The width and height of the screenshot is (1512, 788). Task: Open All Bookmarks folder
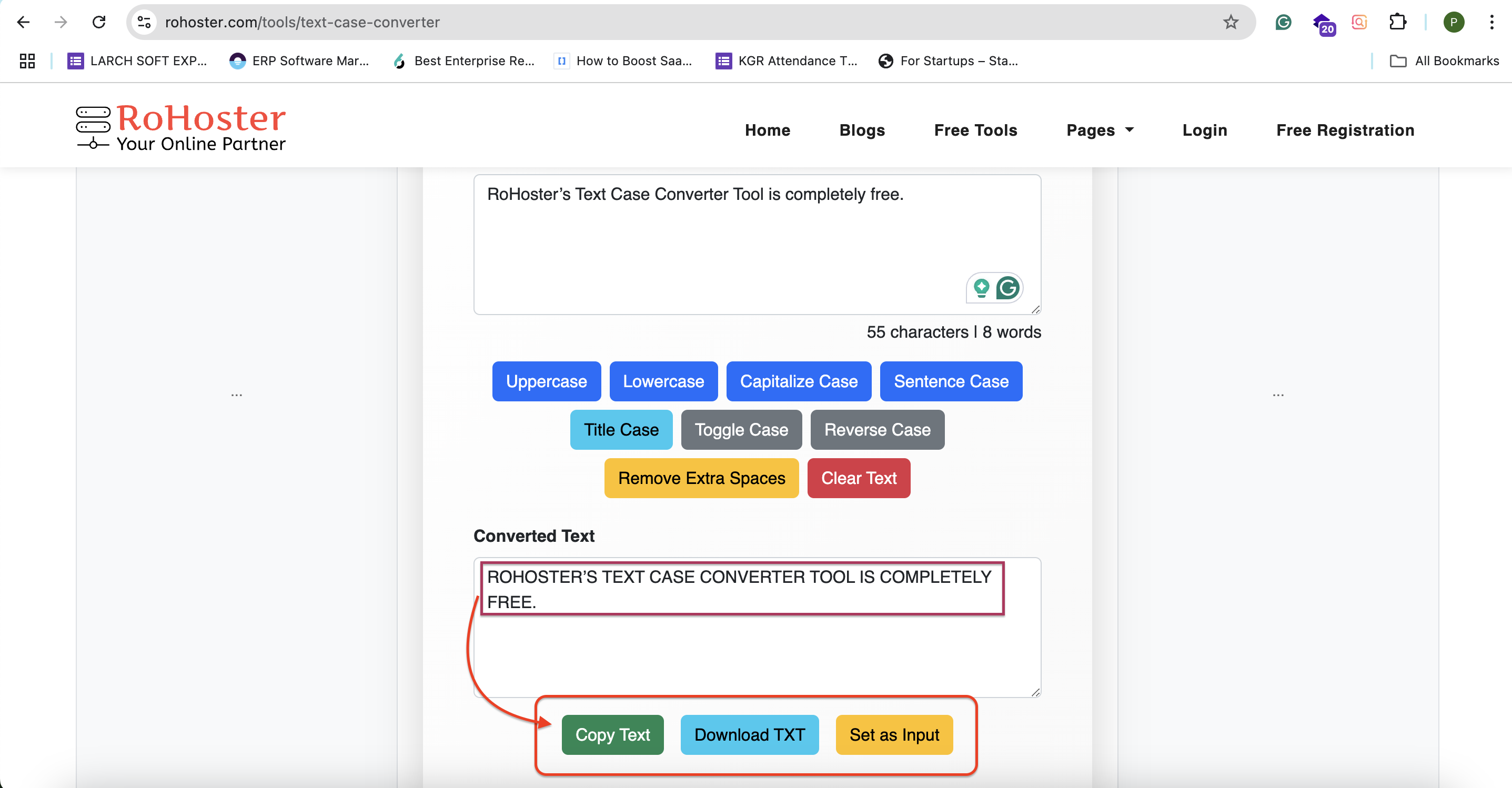(x=1444, y=60)
